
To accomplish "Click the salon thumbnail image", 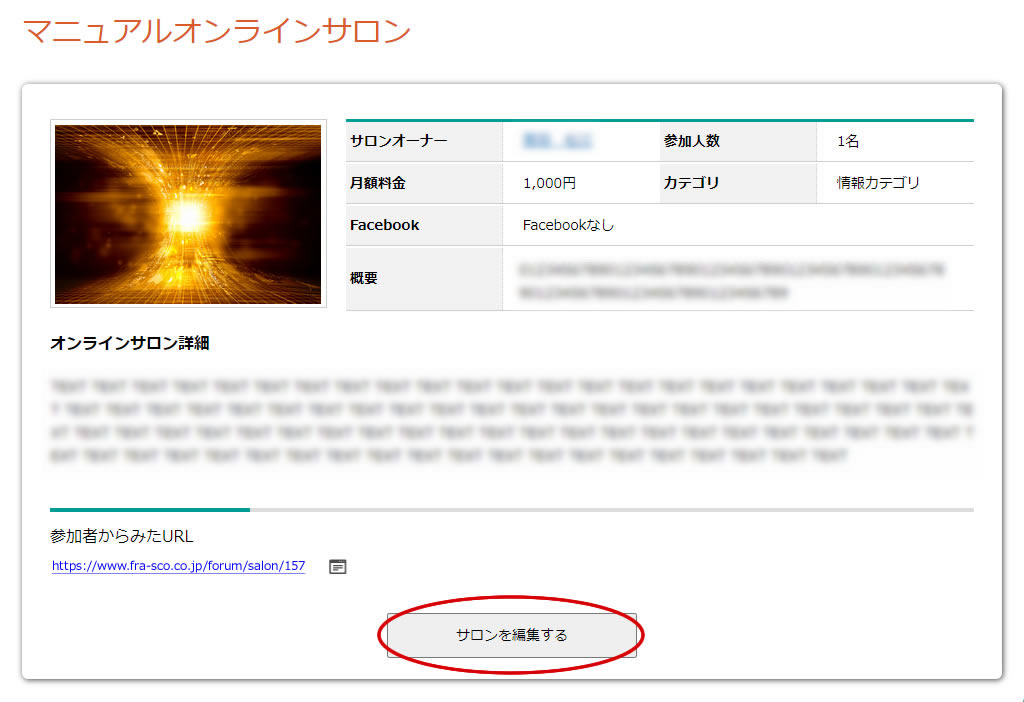I will pyautogui.click(x=188, y=214).
